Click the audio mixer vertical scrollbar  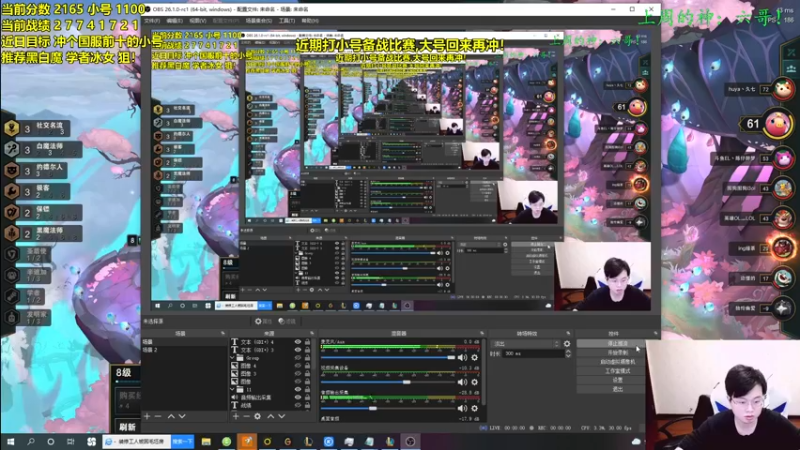pos(484,372)
